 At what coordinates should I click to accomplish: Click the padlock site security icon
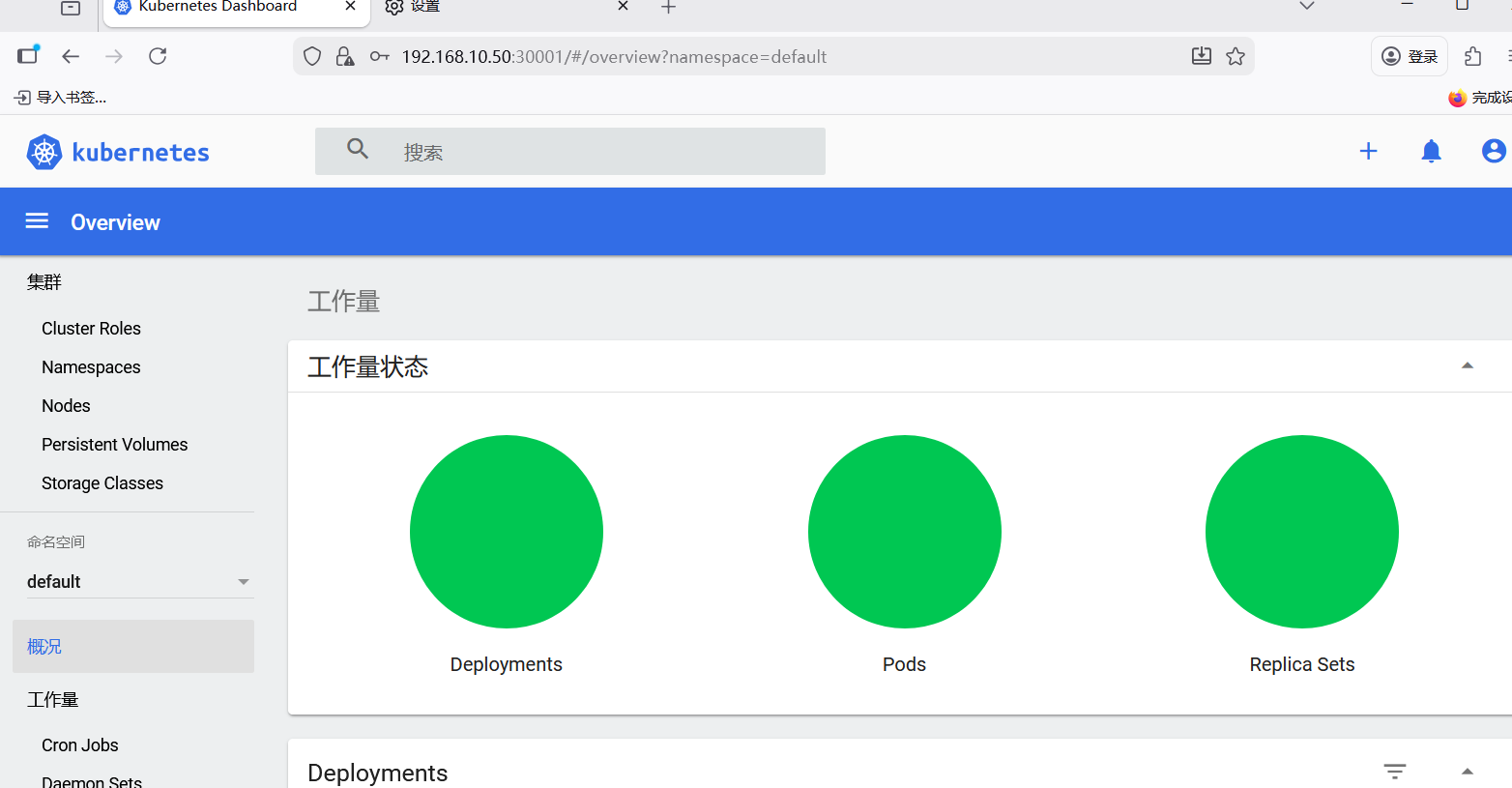(344, 56)
